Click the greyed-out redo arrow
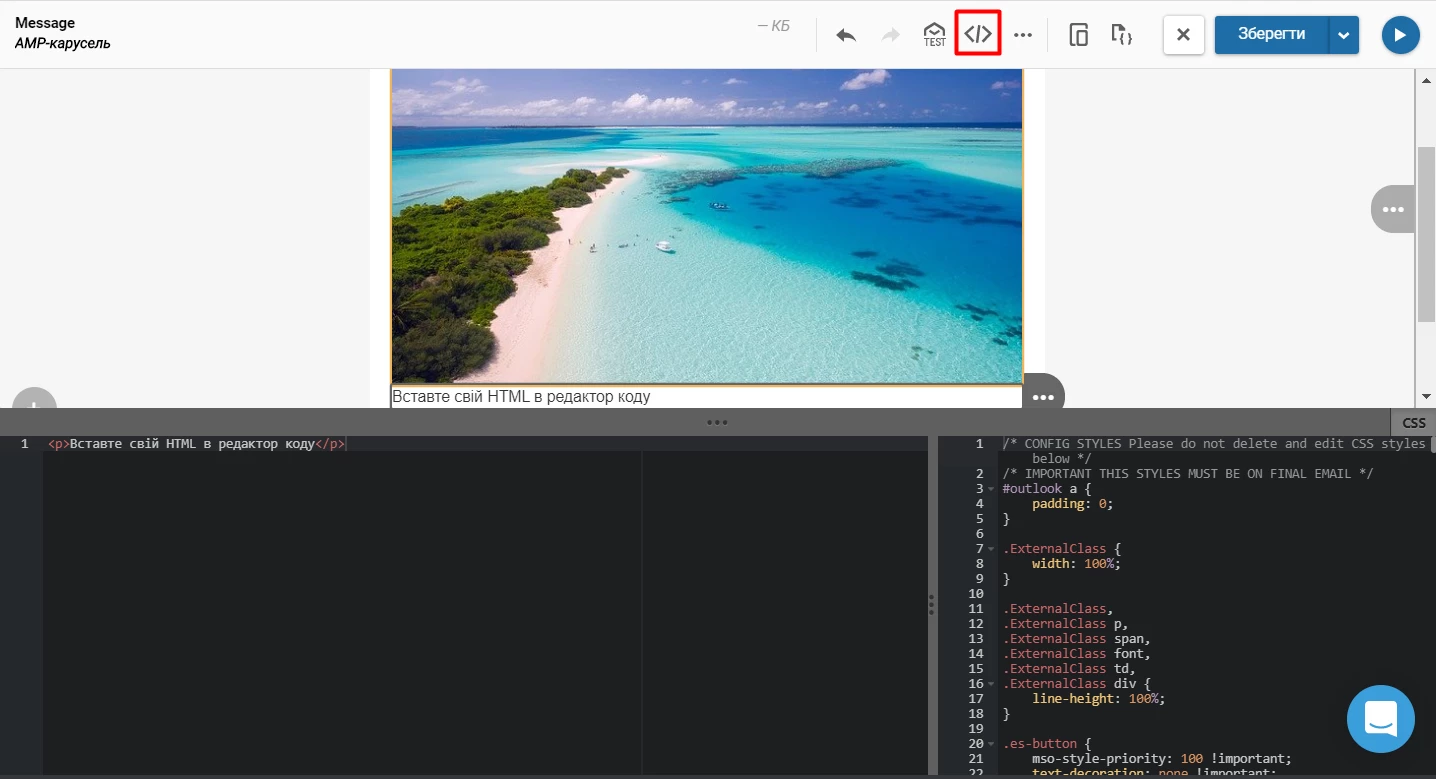This screenshot has height=779, width=1436. pos(890,35)
